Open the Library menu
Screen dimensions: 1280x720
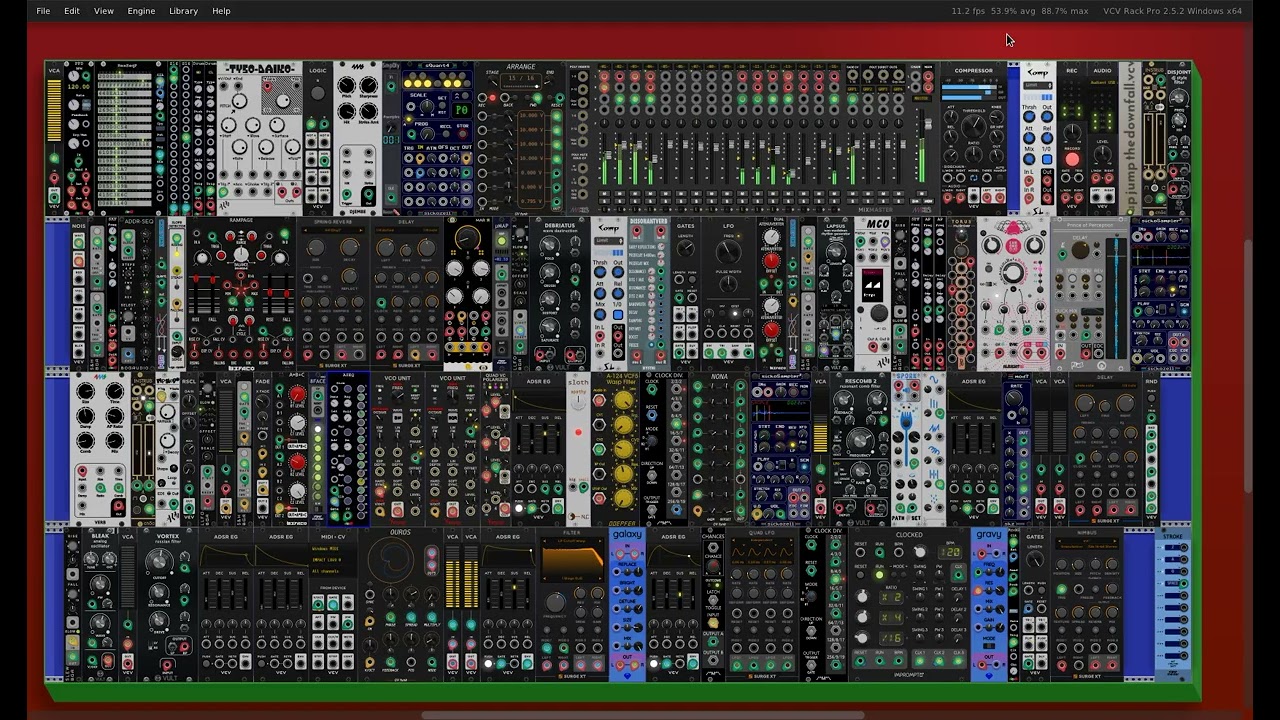183,11
